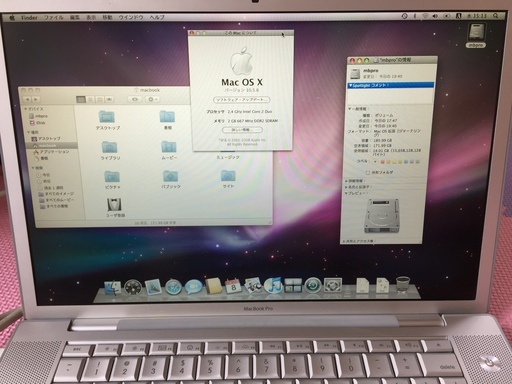The image size is (512, 384).
Task: Apply the gray label color swatch
Action: click(x=417, y=162)
